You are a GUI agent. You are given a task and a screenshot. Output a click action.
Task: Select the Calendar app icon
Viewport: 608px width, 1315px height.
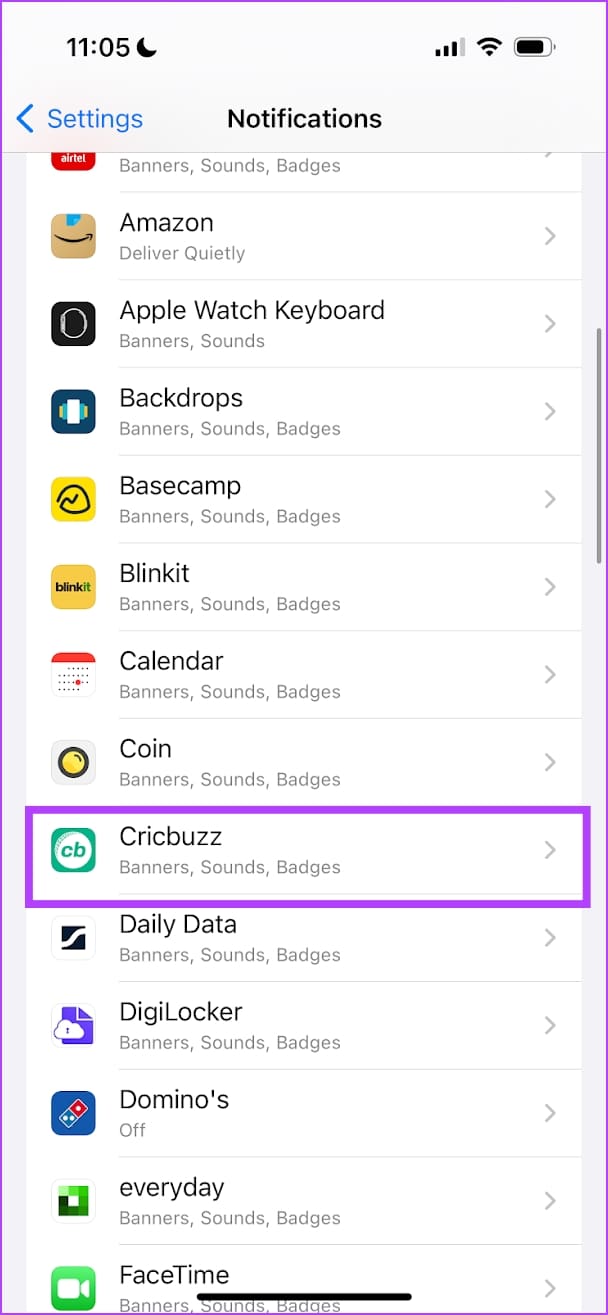(x=73, y=674)
